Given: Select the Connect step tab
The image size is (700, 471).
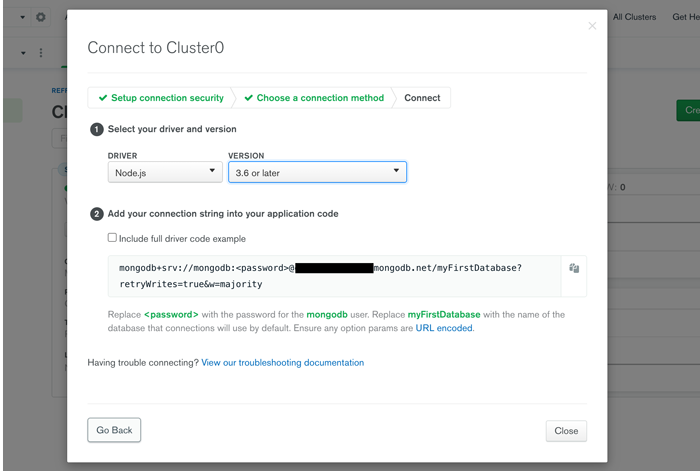Looking at the screenshot, I should [x=422, y=98].
